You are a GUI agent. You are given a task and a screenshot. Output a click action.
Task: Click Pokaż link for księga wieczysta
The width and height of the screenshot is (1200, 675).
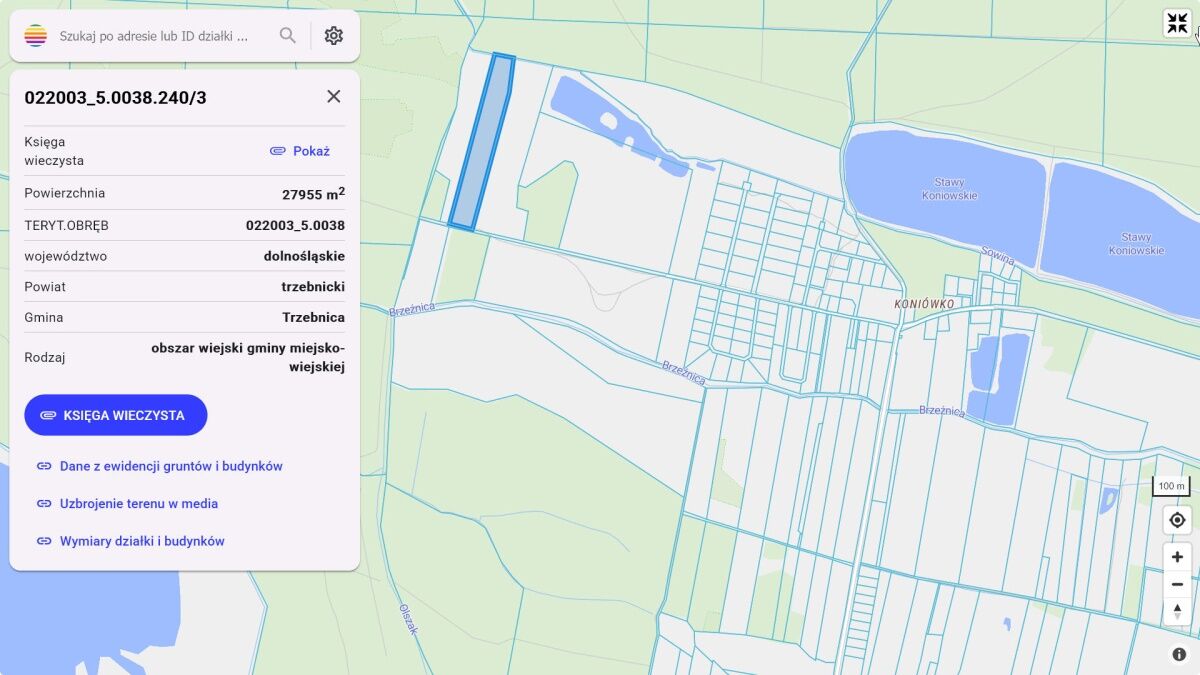click(x=300, y=151)
